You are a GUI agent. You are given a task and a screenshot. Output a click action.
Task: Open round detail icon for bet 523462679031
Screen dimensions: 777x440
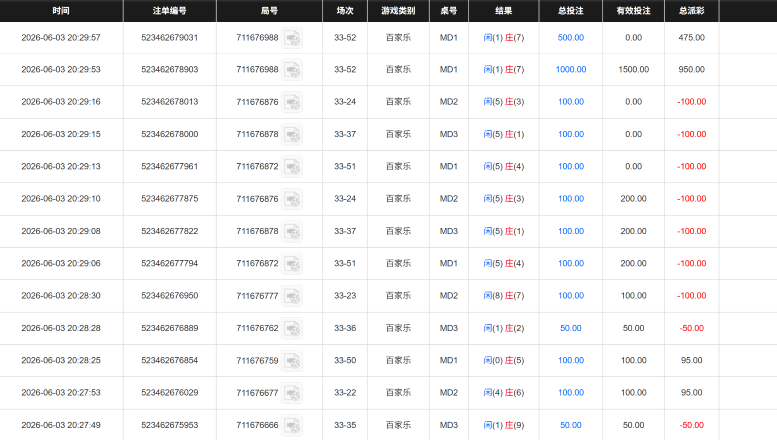(292, 38)
